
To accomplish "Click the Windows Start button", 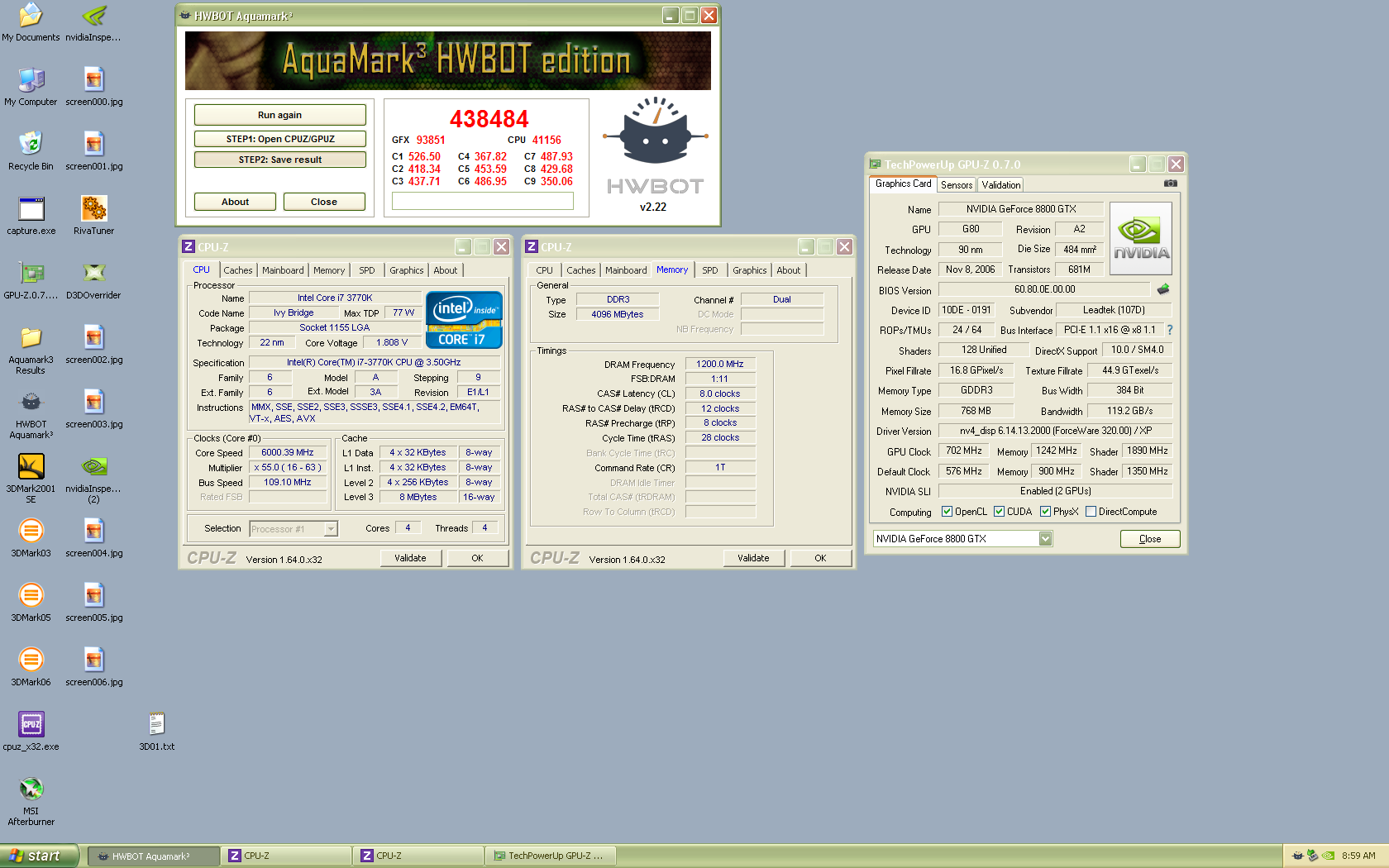I will coord(39,856).
